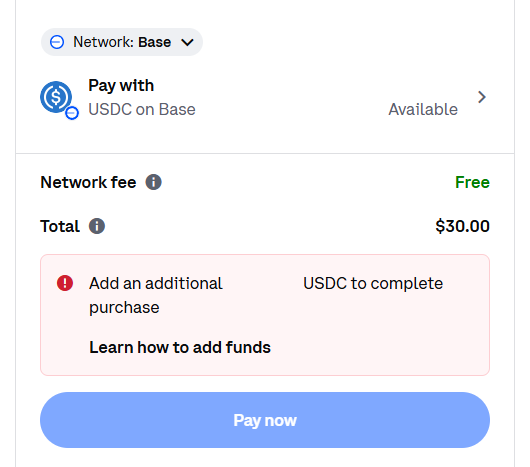Select the Pay with USDC on Base row

265,98
